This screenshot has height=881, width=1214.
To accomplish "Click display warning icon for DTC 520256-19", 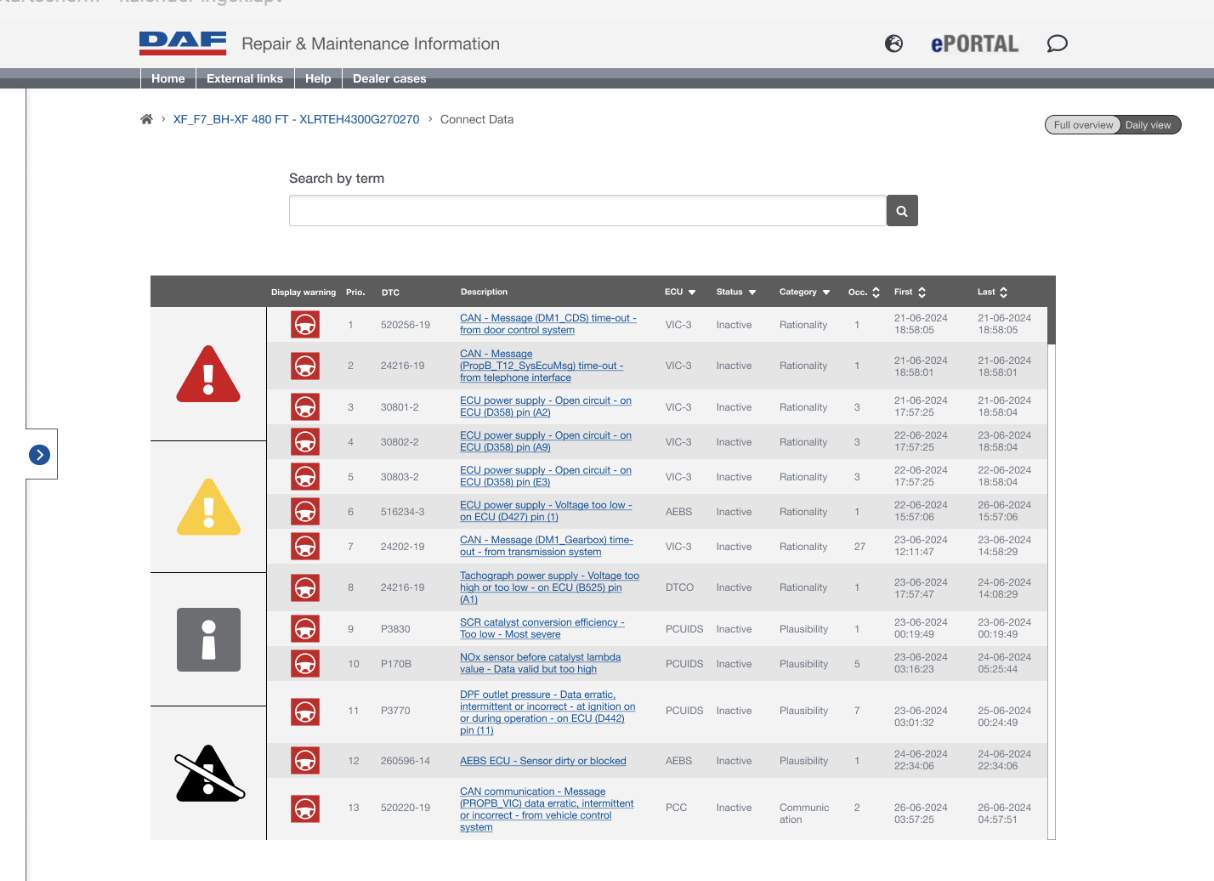I will coord(305,325).
